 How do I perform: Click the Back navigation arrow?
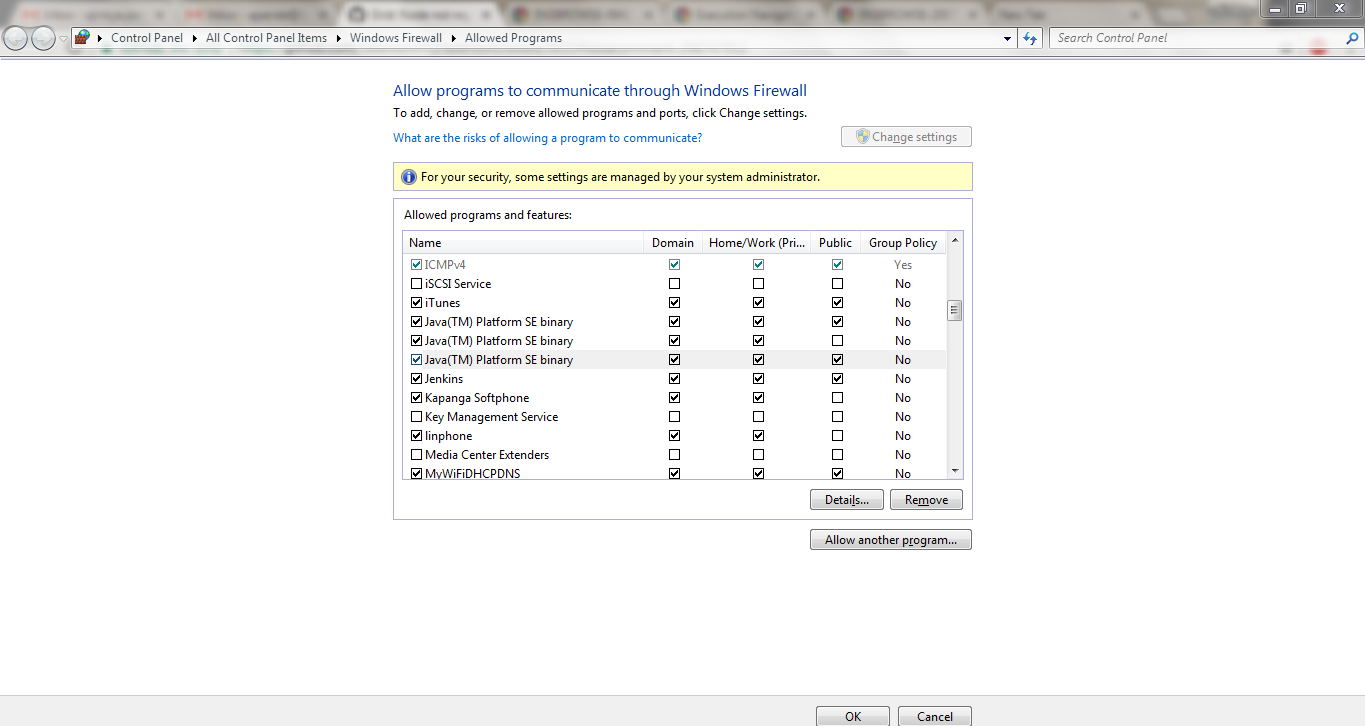pyautogui.click(x=14, y=37)
